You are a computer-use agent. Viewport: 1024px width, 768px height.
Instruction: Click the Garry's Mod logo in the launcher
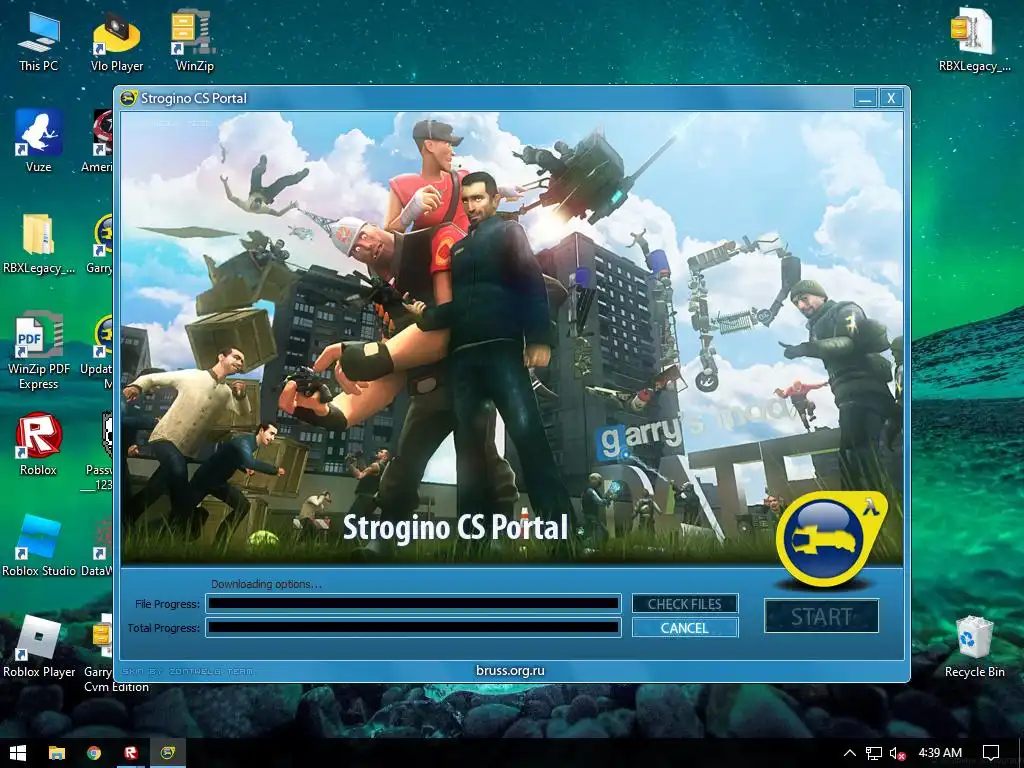coord(829,538)
